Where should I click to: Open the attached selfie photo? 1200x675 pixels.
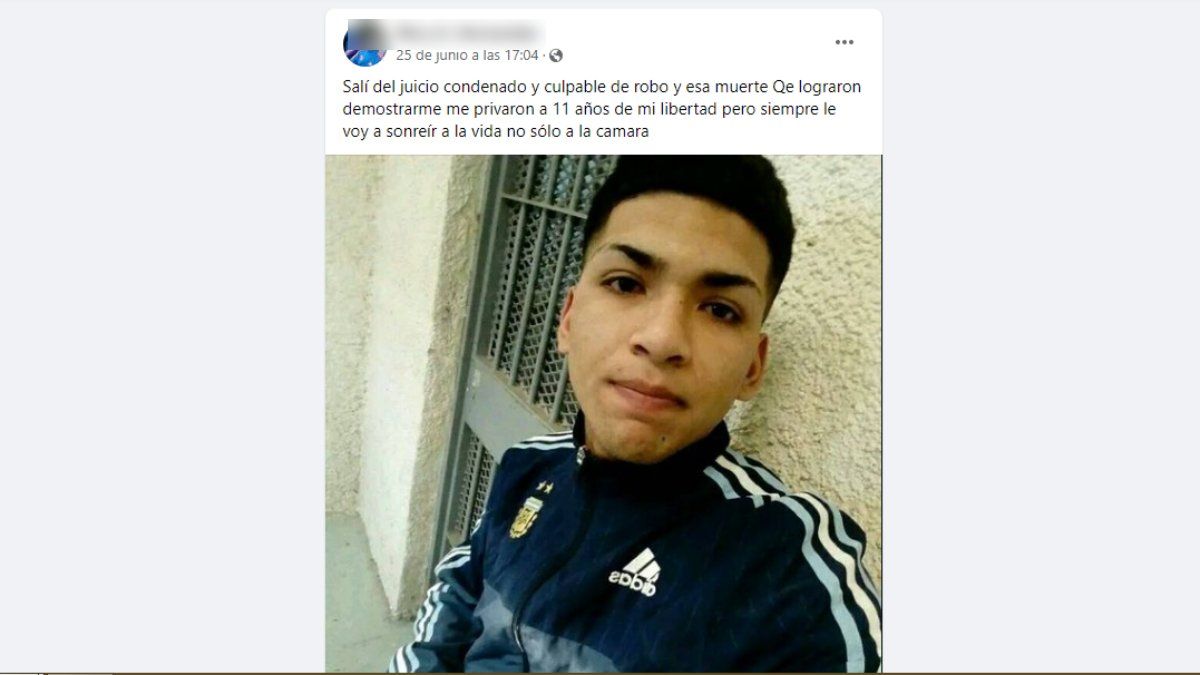point(603,413)
